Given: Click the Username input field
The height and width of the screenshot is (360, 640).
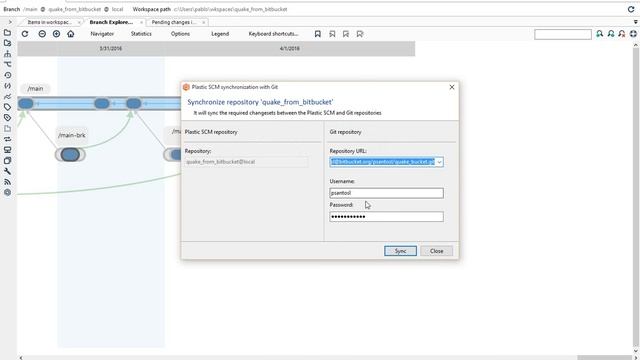Looking at the screenshot, I should 387,193.
